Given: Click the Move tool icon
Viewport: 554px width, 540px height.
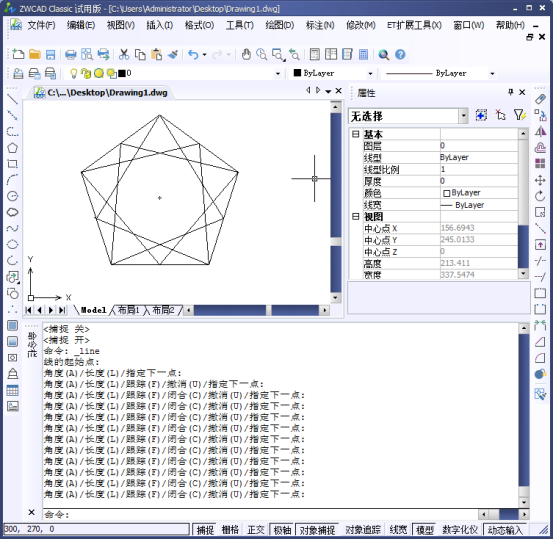Looking at the screenshot, I should click(x=540, y=180).
